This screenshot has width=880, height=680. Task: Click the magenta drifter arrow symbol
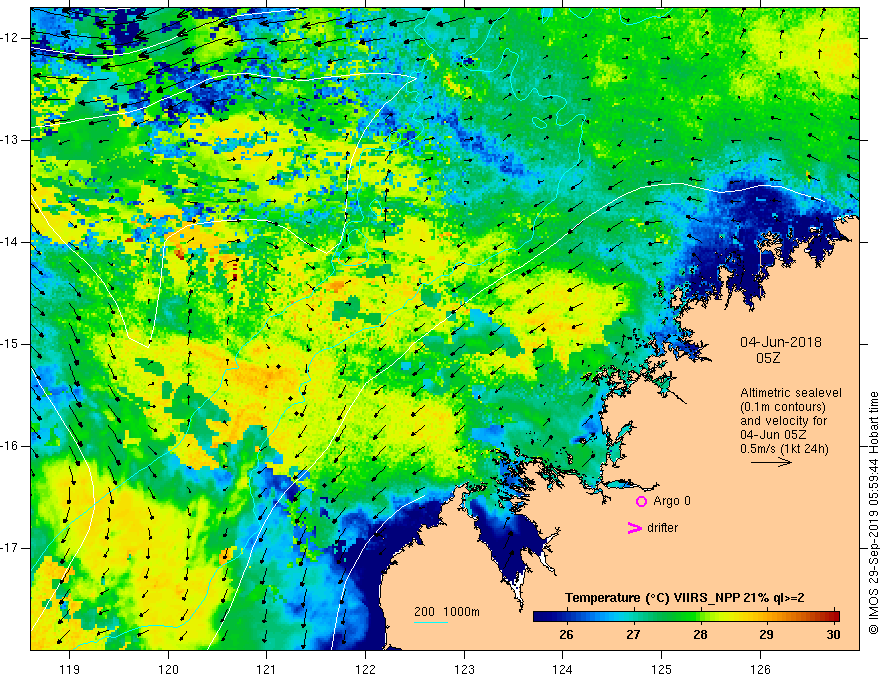[x=634, y=528]
